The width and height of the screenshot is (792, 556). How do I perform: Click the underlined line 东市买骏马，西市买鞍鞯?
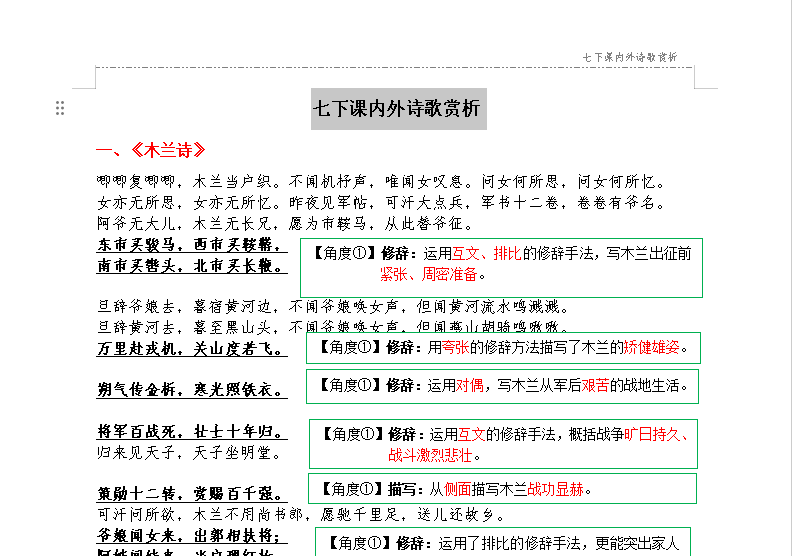[192, 244]
